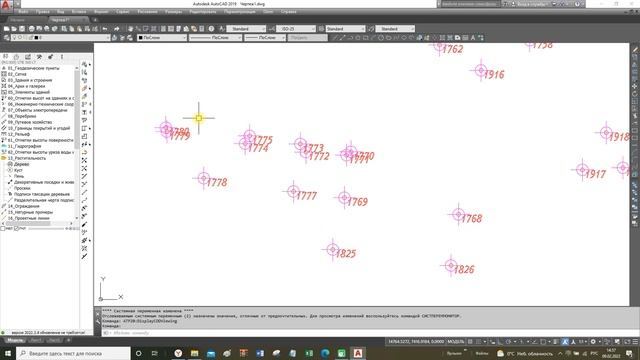640x360 pixels.
Task: Click the AutoCAD icon in the Windows taskbar
Action: [x=358, y=353]
